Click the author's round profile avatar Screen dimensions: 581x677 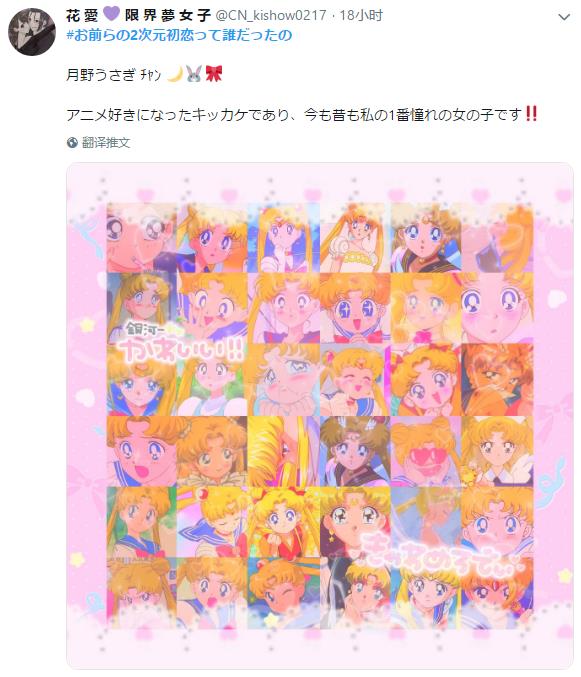[32, 32]
